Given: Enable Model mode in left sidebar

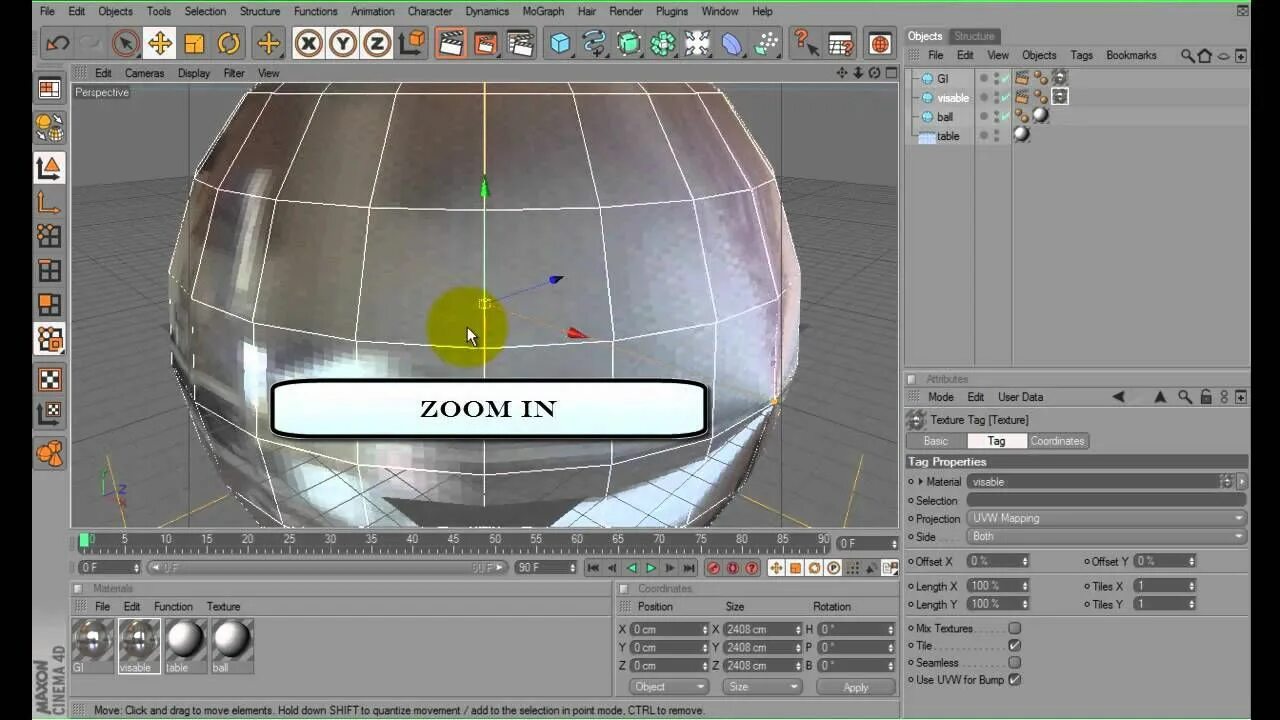Looking at the screenshot, I should click(49, 167).
